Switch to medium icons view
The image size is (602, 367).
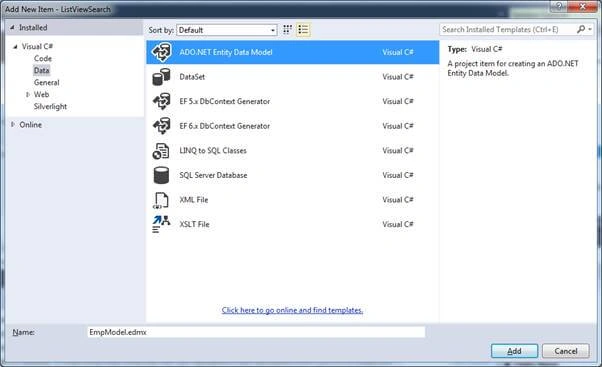[287, 30]
